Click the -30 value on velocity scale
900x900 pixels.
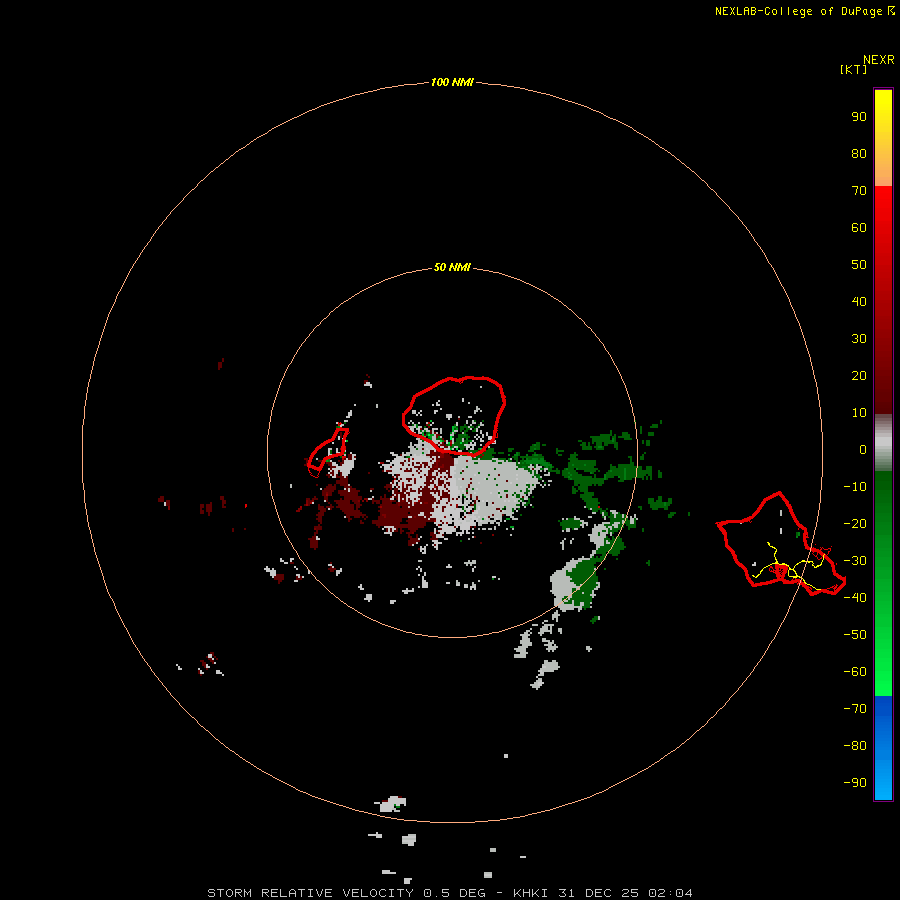855,561
